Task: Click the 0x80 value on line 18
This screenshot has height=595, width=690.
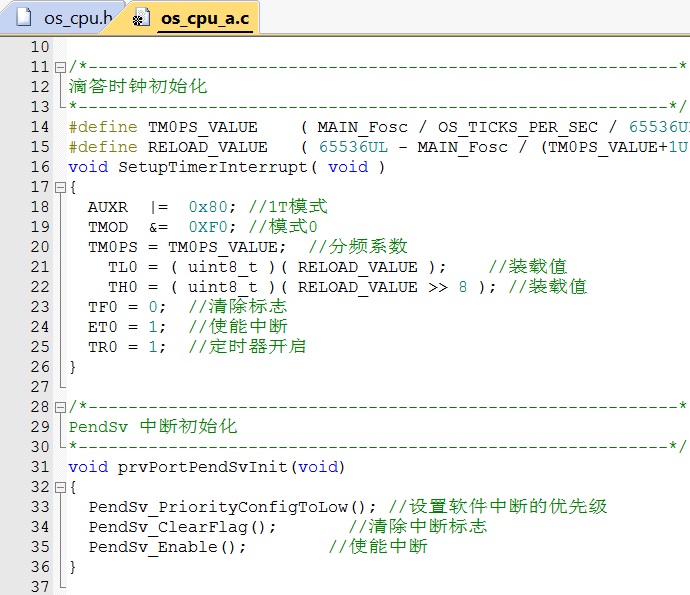Action: pyautogui.click(x=208, y=207)
